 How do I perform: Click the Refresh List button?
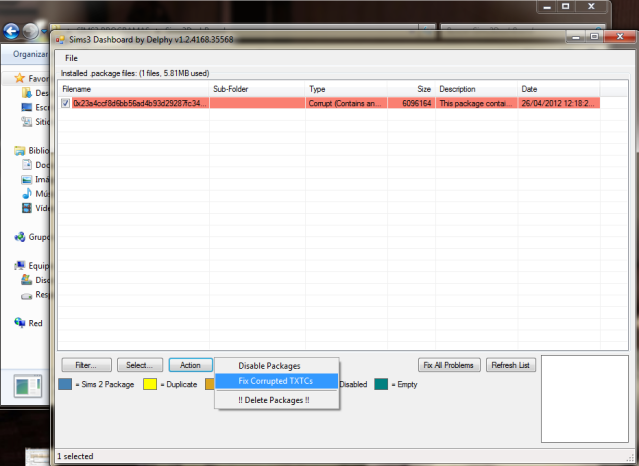pyautogui.click(x=511, y=365)
